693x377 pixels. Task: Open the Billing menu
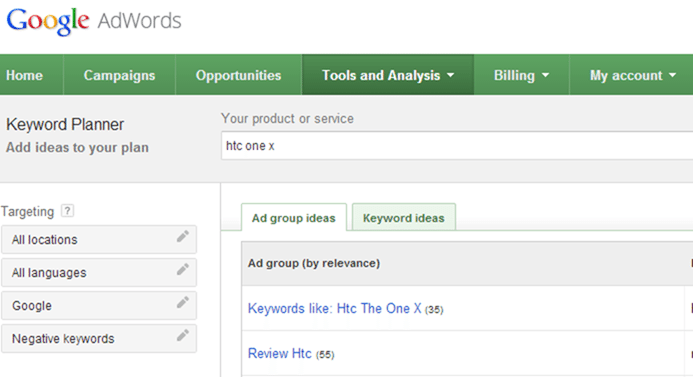coord(522,75)
